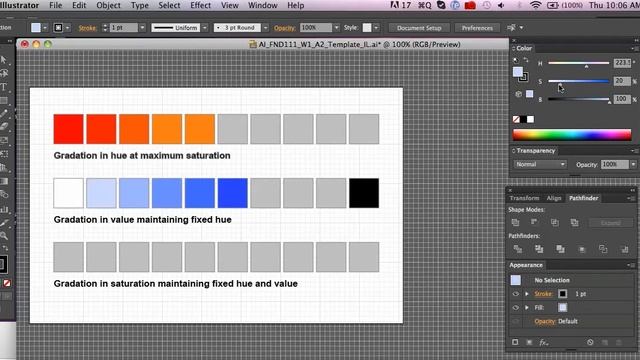Click the Hue slider in the Color panel

point(578,63)
